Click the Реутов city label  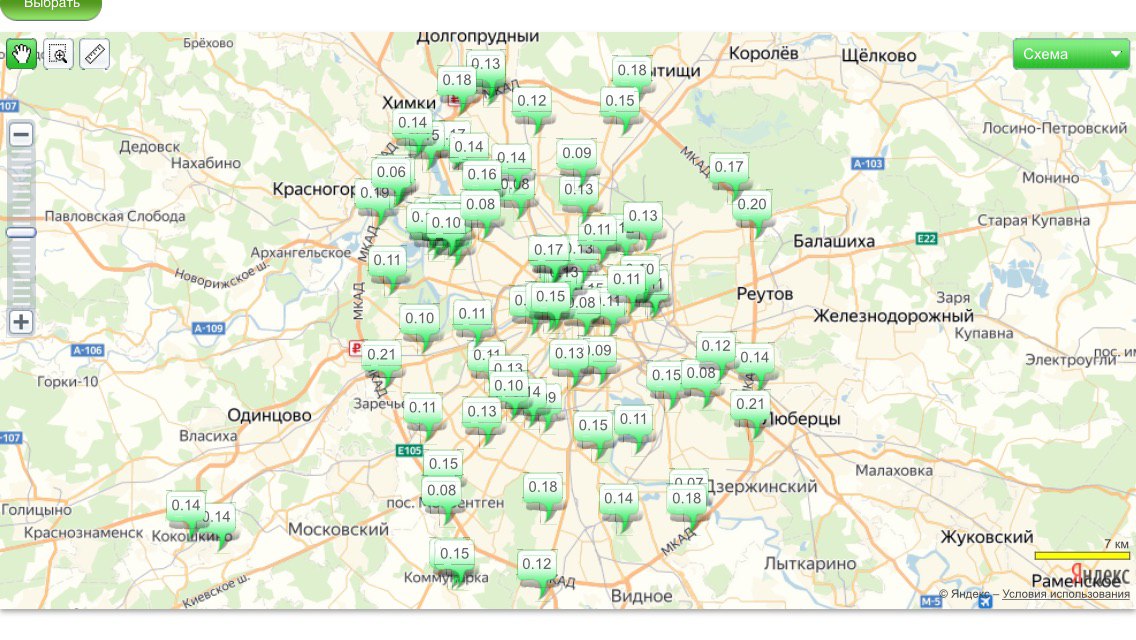(x=764, y=294)
